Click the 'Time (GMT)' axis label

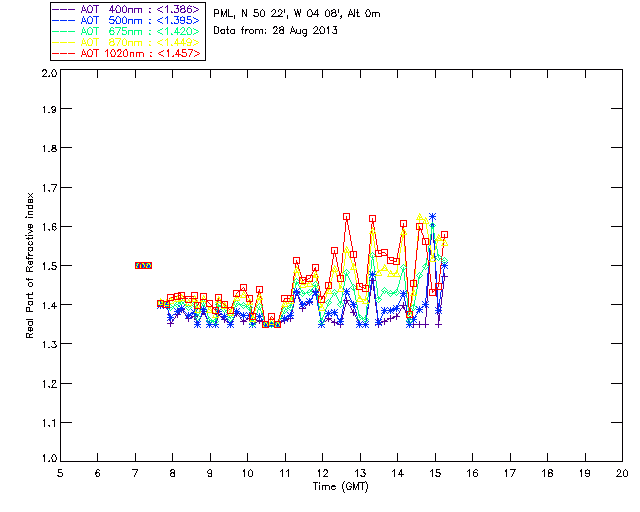click(x=341, y=487)
